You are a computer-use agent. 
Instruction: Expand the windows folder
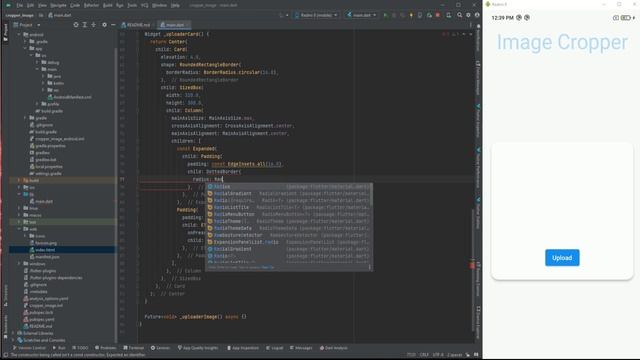(19, 264)
